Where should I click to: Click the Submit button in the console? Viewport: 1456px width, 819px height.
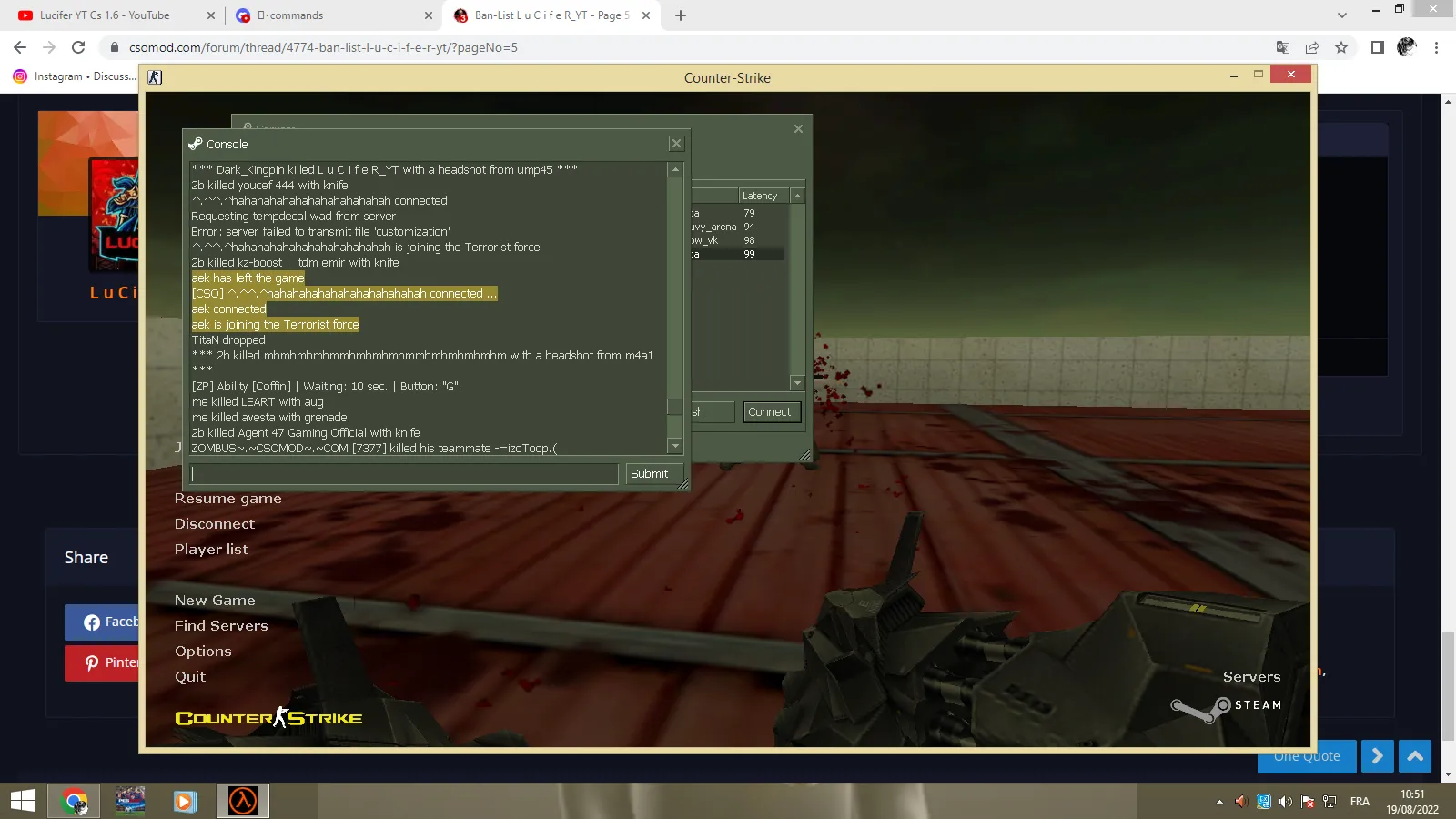click(x=650, y=474)
